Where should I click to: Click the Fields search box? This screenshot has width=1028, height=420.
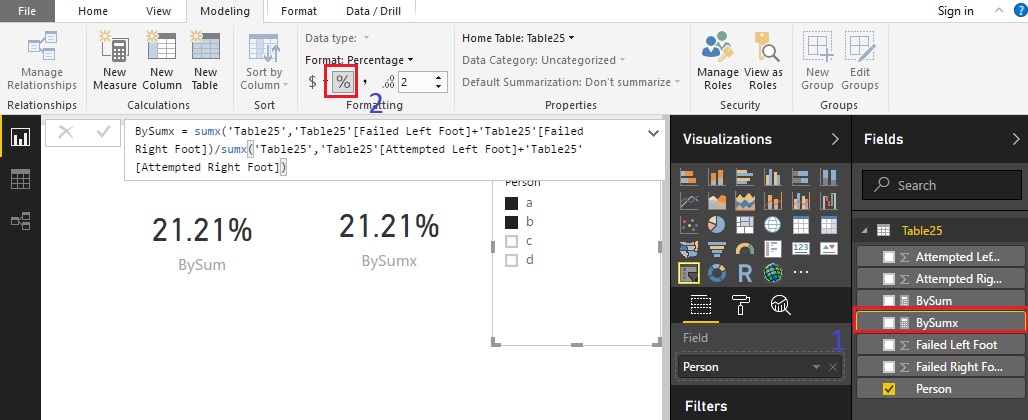click(x=941, y=185)
